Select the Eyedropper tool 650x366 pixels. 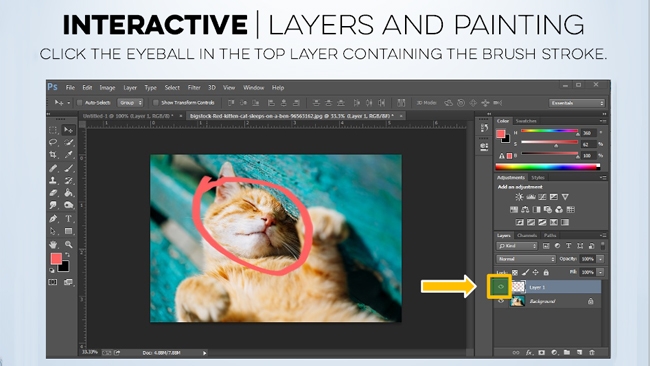tap(68, 155)
